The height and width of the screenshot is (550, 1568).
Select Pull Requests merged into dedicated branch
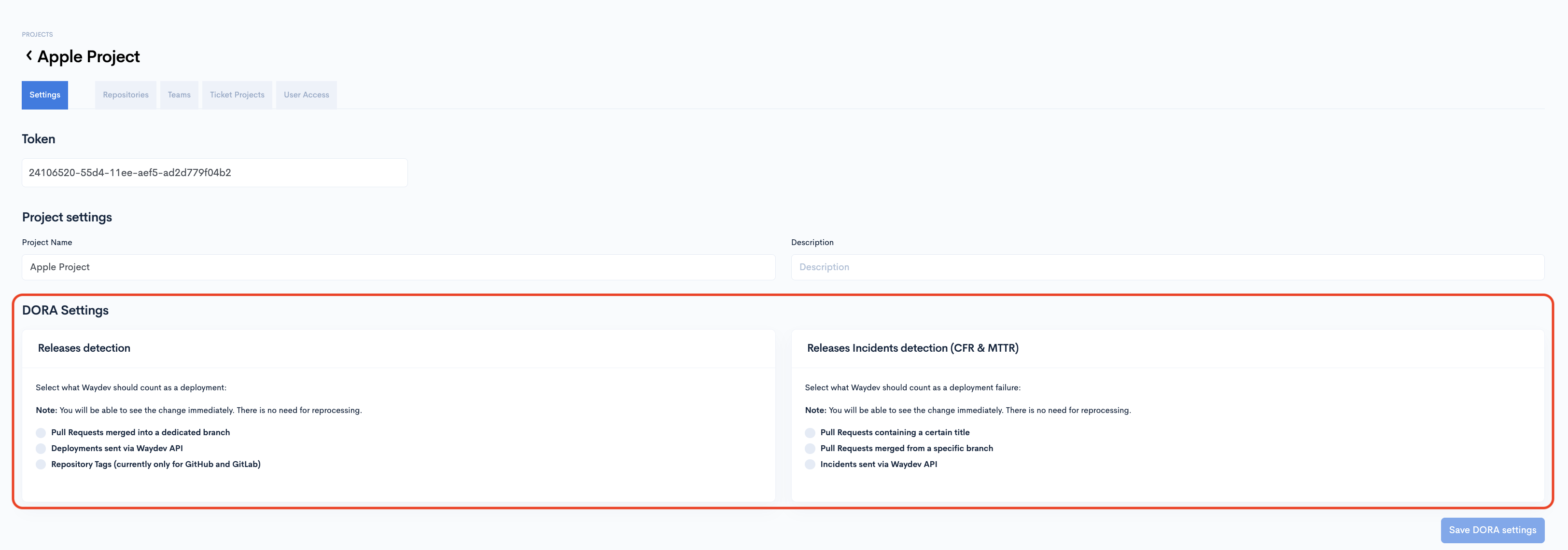click(x=41, y=433)
